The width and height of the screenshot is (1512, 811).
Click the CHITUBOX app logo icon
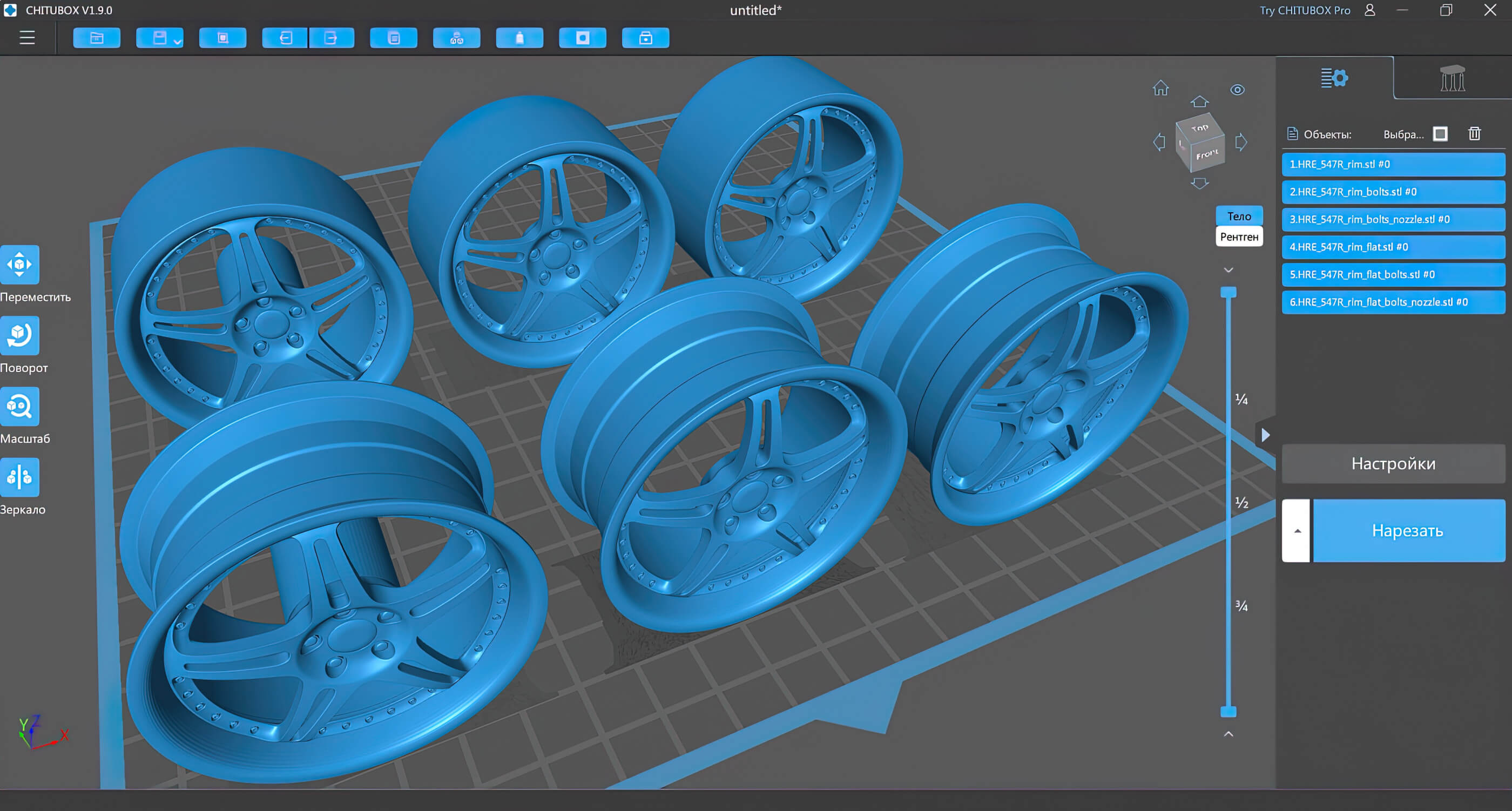tap(10, 10)
